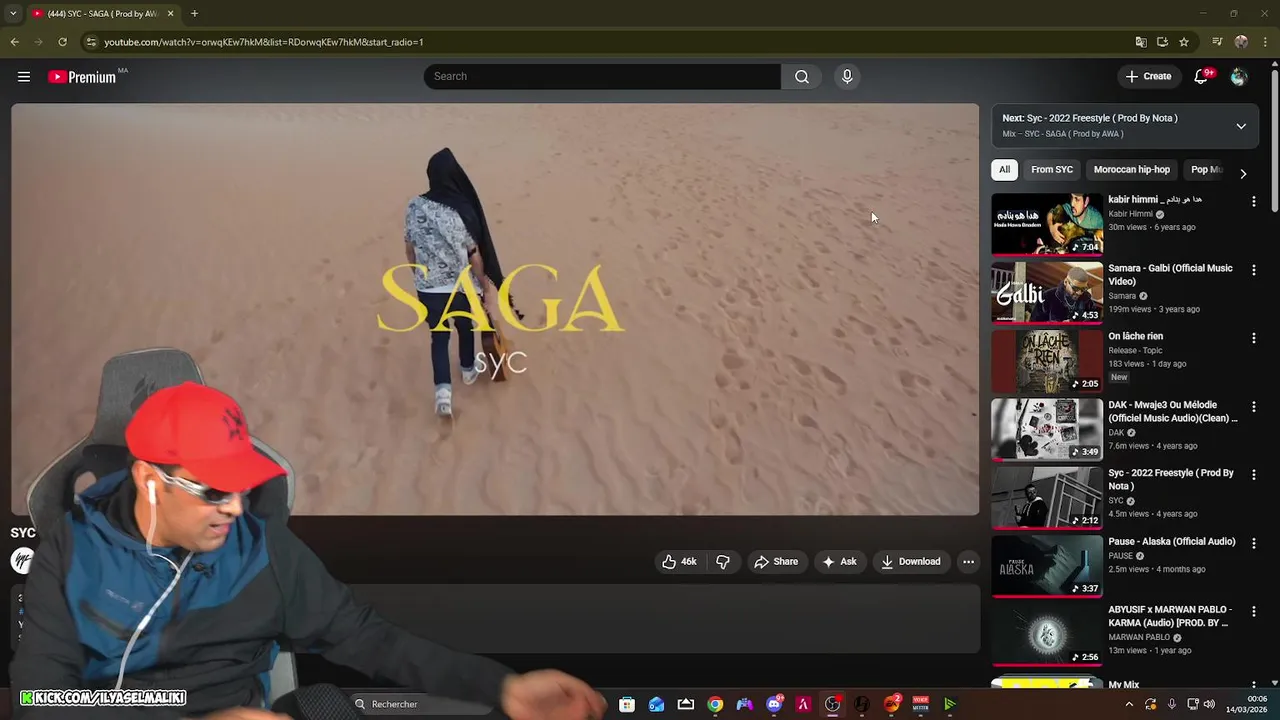Click the Create button
The image size is (1280, 720).
click(x=1148, y=77)
